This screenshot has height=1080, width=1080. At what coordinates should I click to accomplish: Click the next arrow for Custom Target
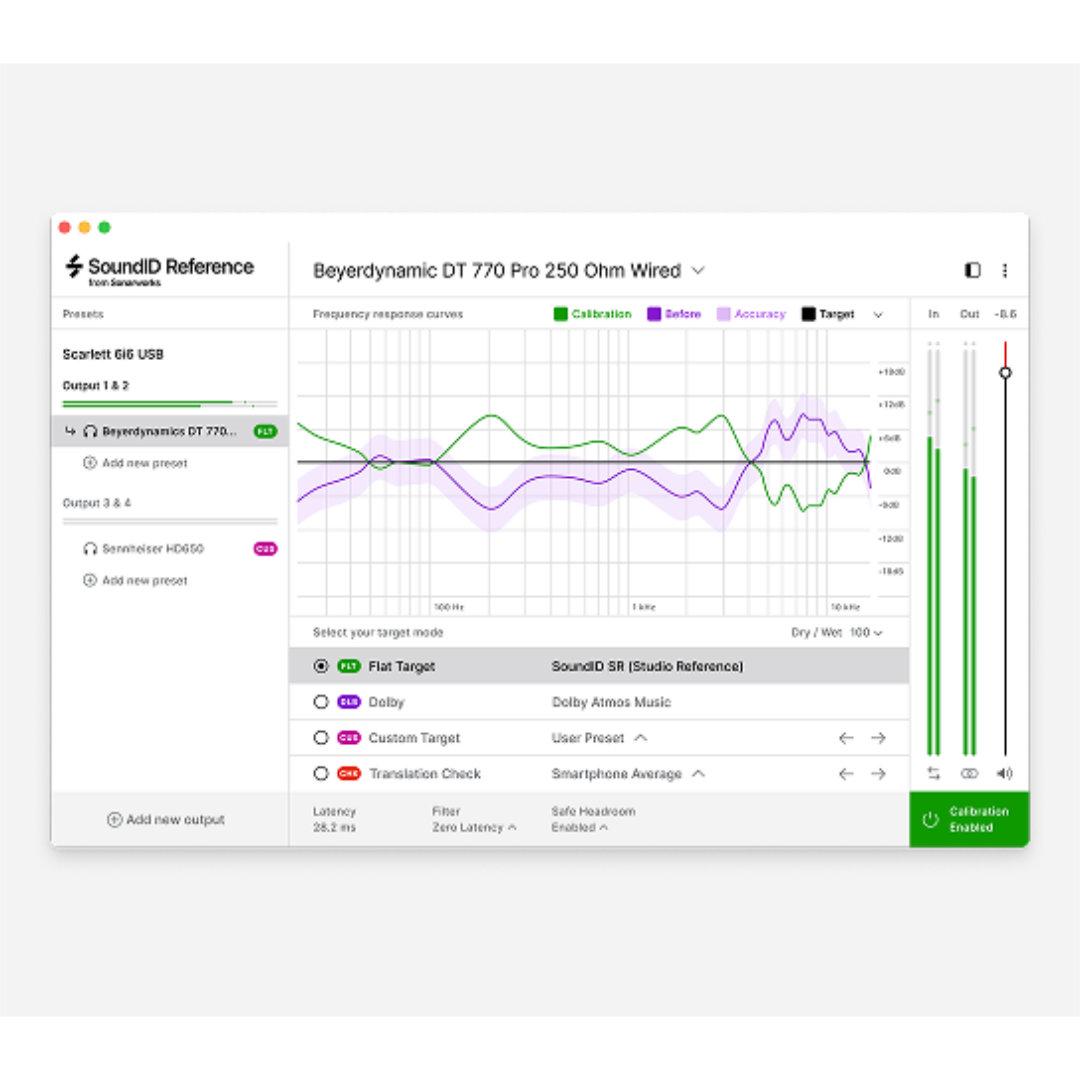tap(878, 738)
